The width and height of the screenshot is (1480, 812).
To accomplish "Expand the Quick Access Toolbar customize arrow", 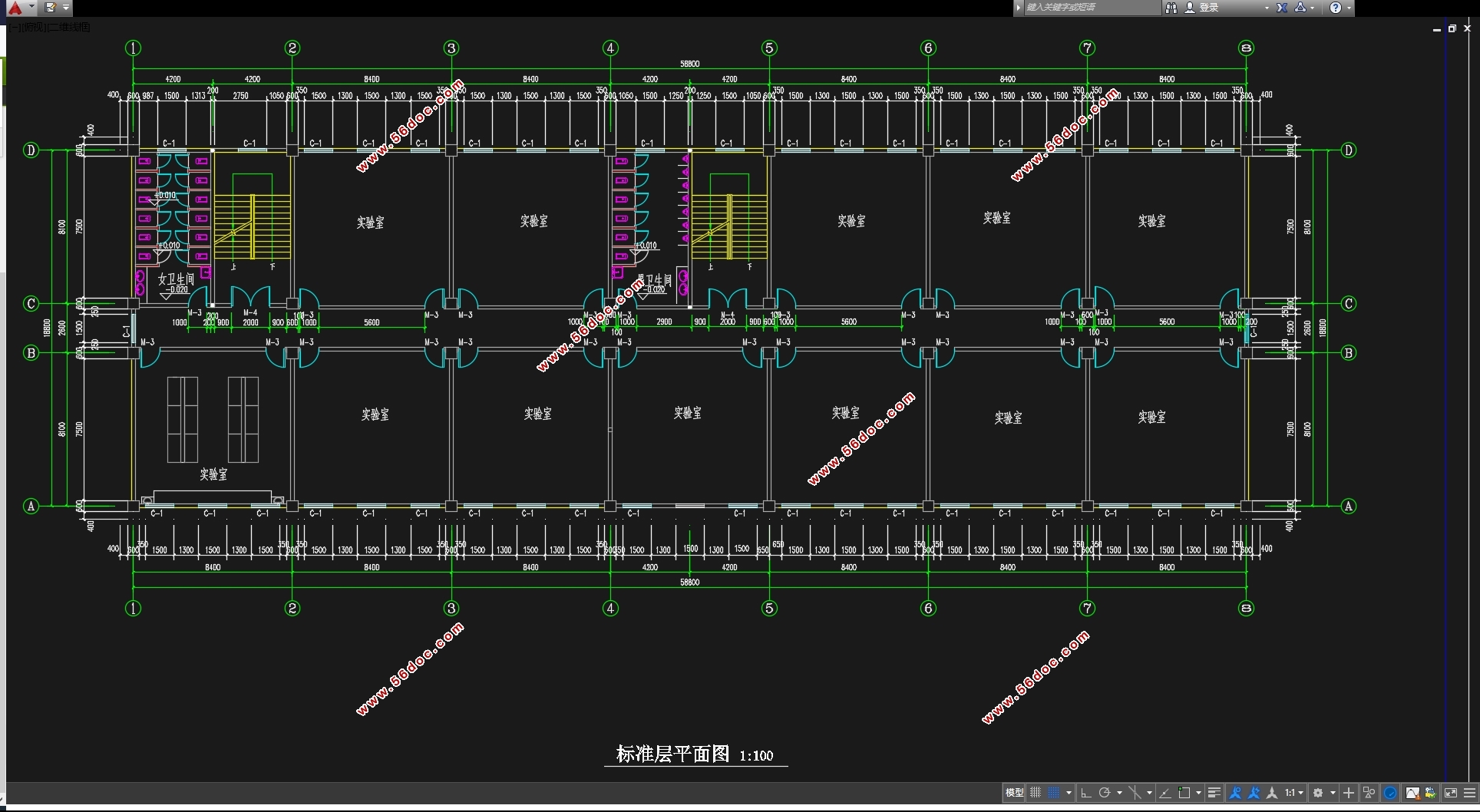I will coord(67,8).
